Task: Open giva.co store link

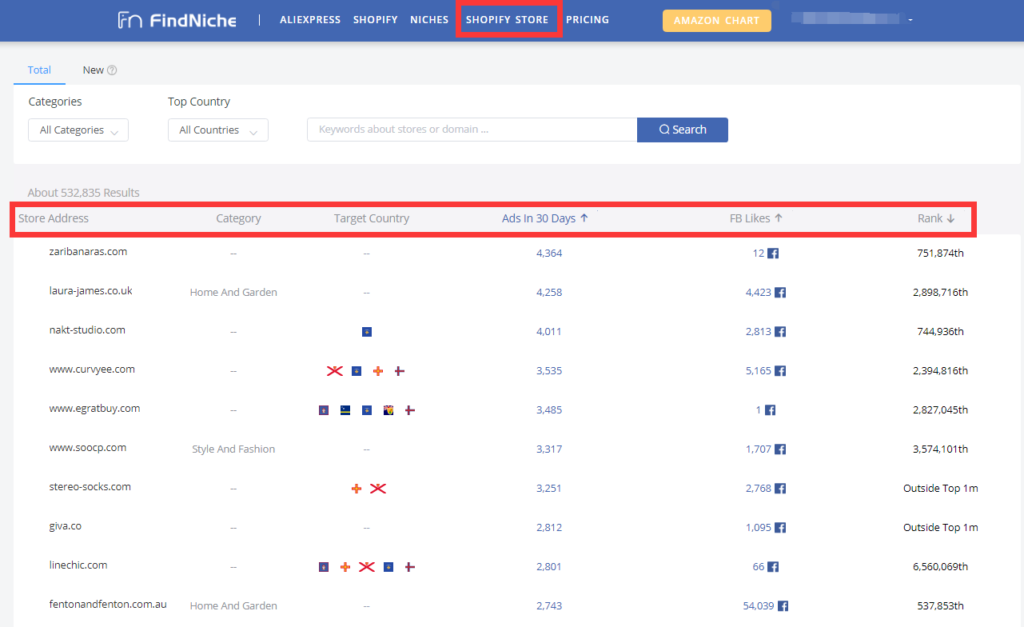Action: pos(65,526)
